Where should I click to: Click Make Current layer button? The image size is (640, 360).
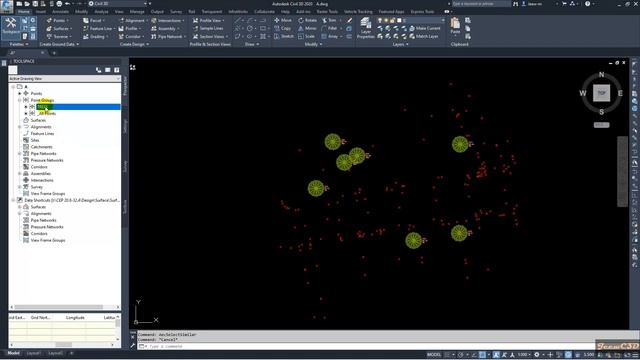[x=425, y=28]
